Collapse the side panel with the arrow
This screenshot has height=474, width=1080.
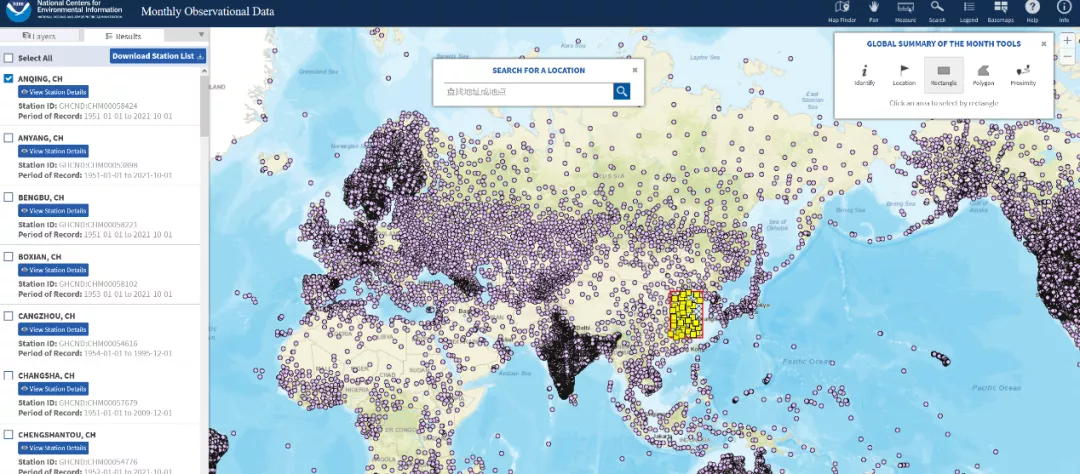coord(201,34)
